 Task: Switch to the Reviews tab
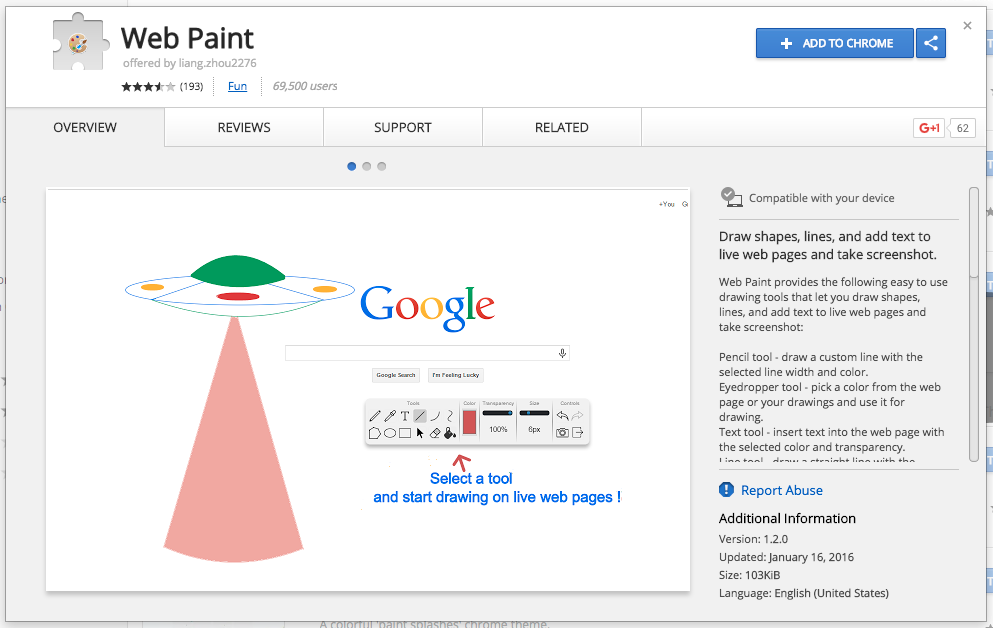click(244, 128)
